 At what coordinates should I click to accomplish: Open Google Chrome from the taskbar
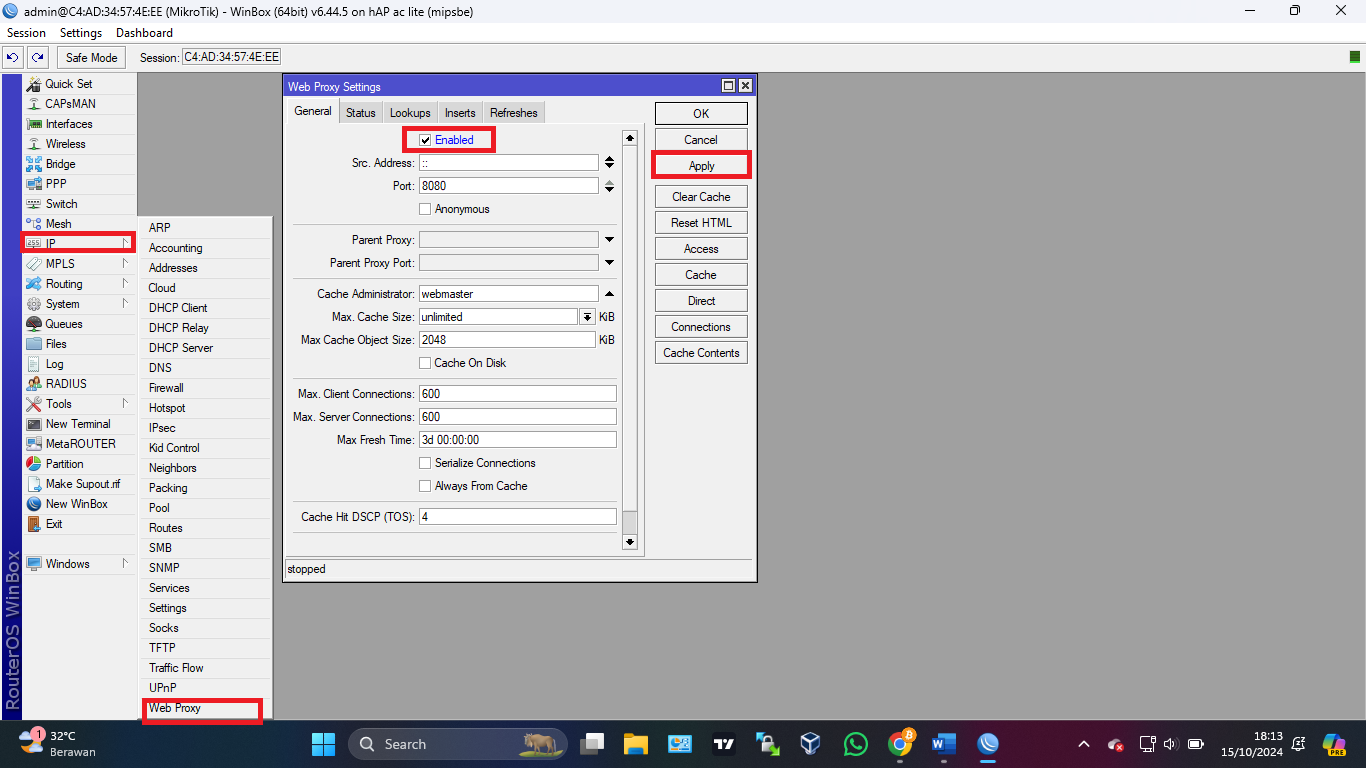pos(900,744)
